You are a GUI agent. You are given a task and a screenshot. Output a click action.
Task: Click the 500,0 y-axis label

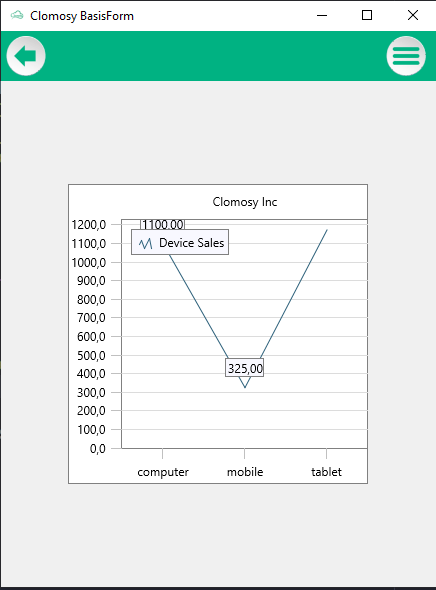(91, 355)
